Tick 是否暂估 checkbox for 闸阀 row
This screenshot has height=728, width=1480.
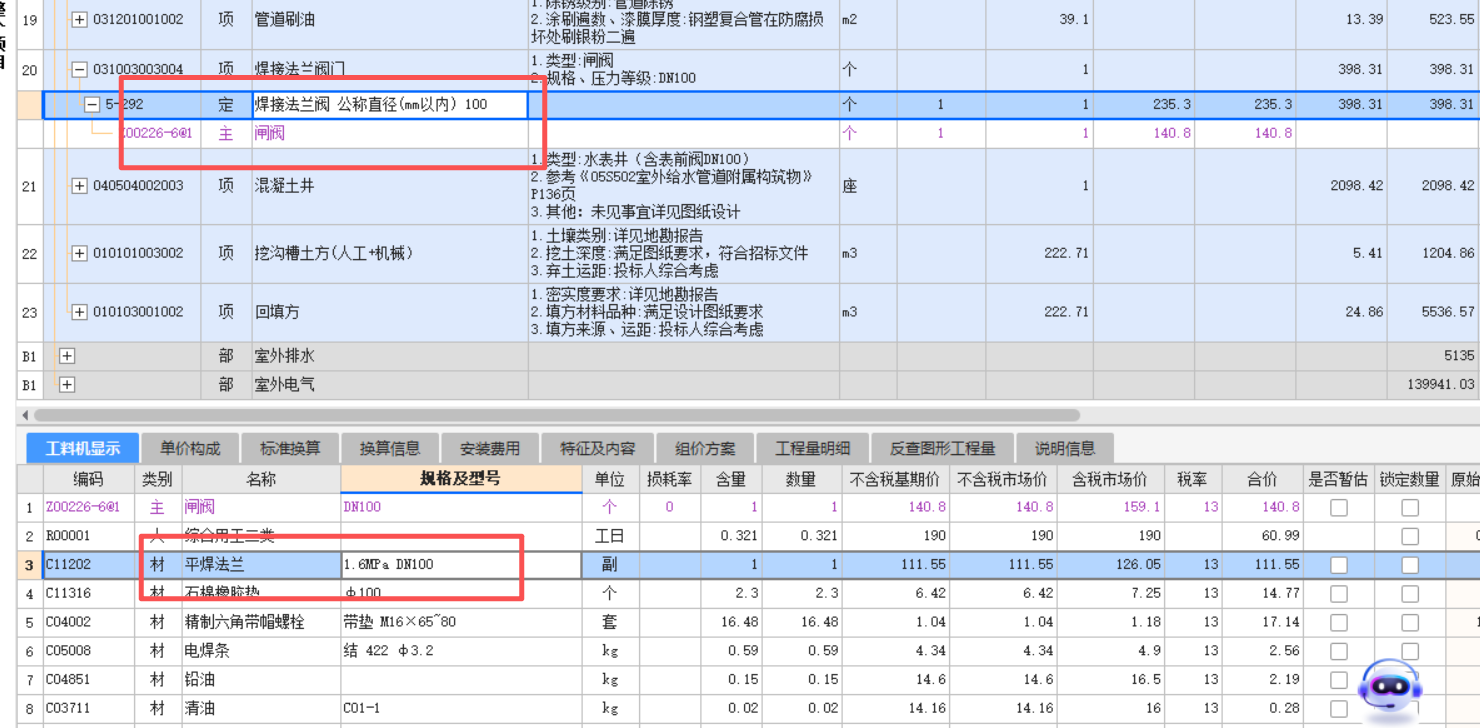coord(1338,508)
